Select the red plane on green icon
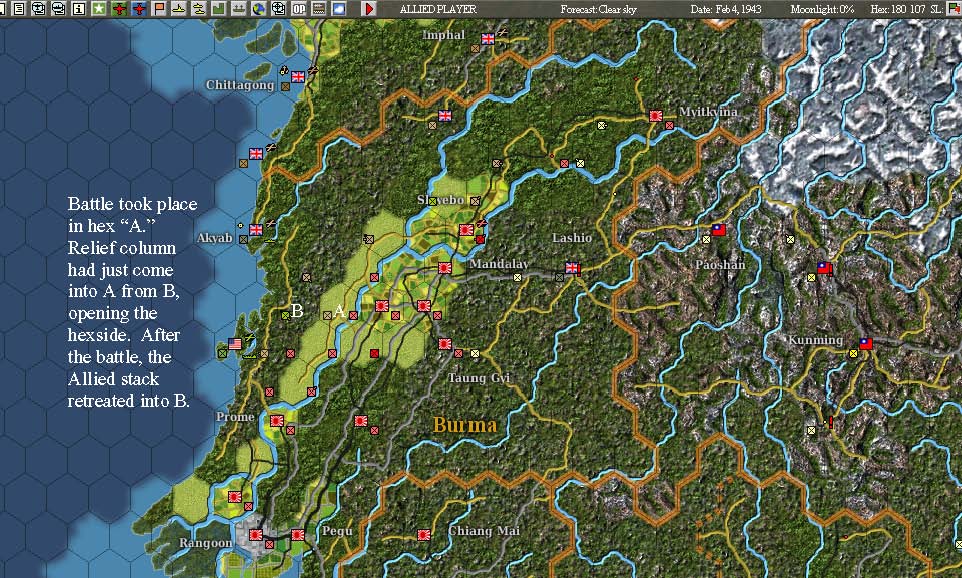 (119, 9)
